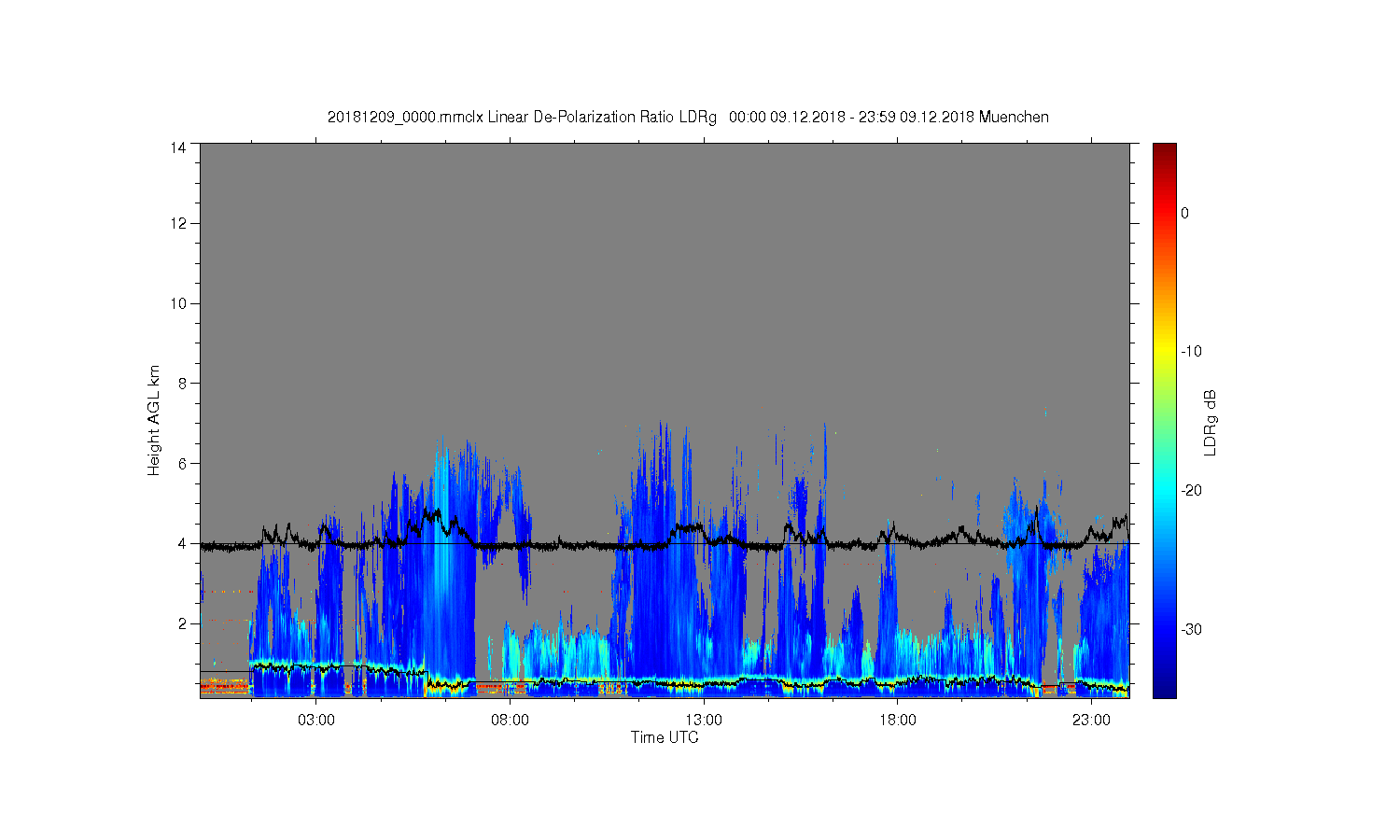Click the height tick label 8

tap(182, 384)
